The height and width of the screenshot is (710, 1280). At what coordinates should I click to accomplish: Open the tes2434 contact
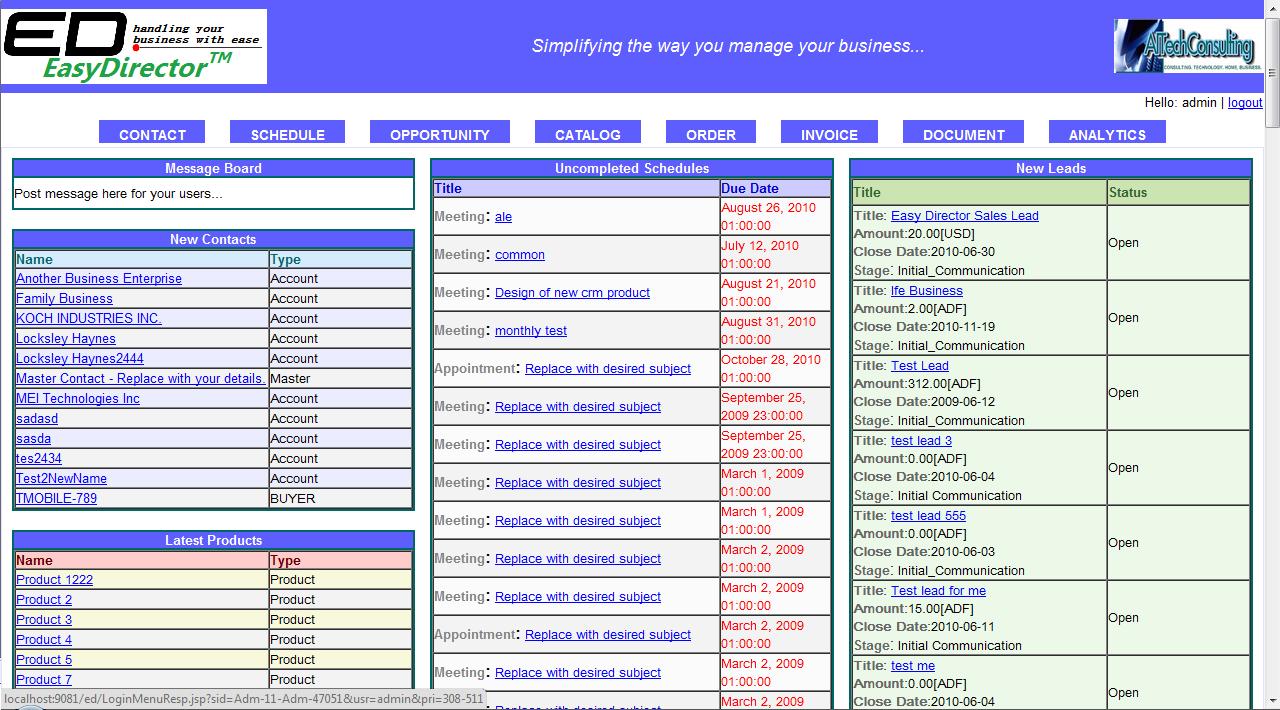(39, 459)
